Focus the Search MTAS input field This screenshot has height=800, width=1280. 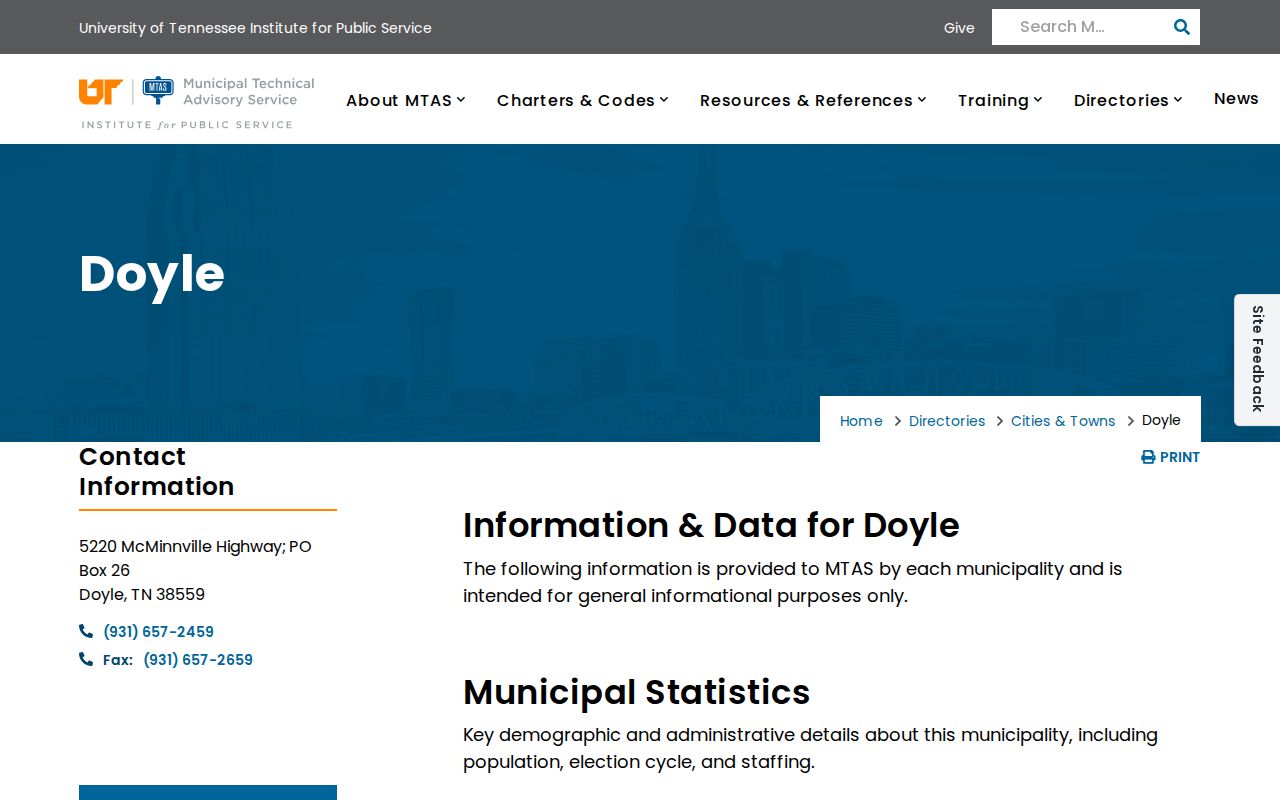click(1080, 27)
